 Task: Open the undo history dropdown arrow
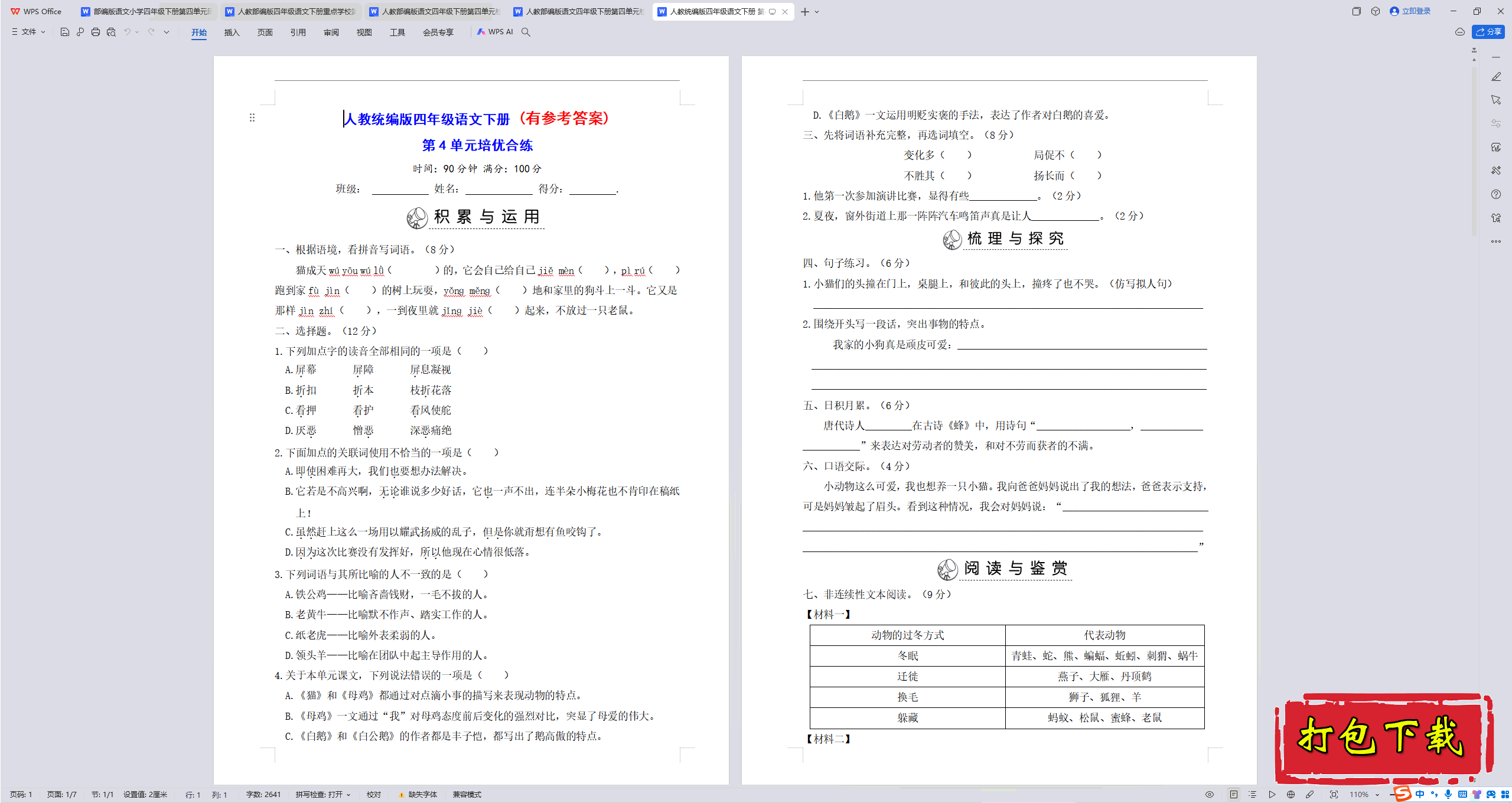coord(137,32)
